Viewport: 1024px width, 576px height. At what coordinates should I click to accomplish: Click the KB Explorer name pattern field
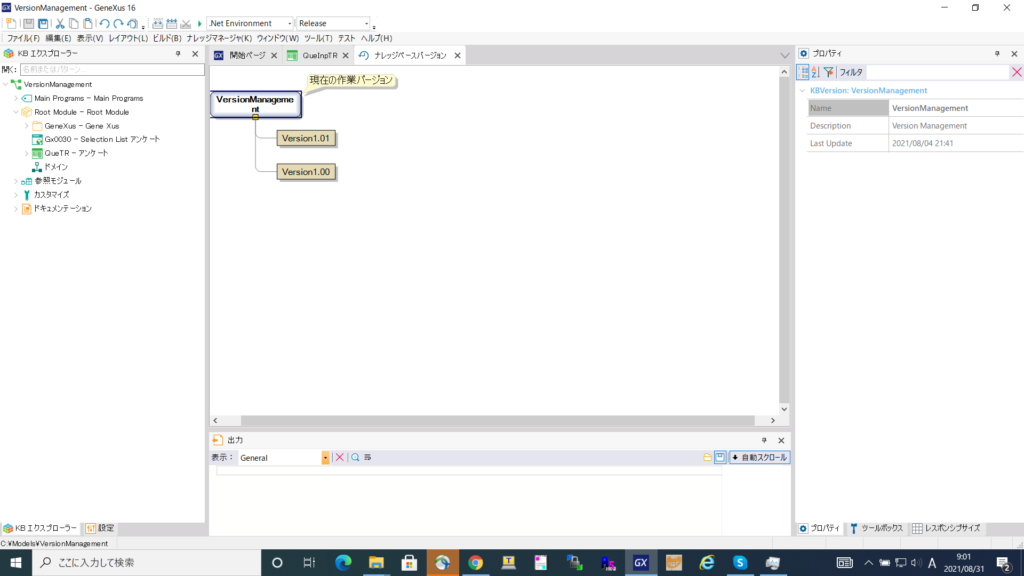pos(112,69)
